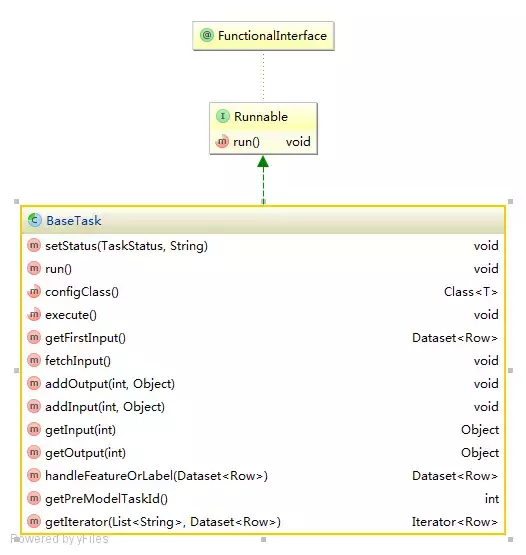Select addInput(int, Object) method

105,407
